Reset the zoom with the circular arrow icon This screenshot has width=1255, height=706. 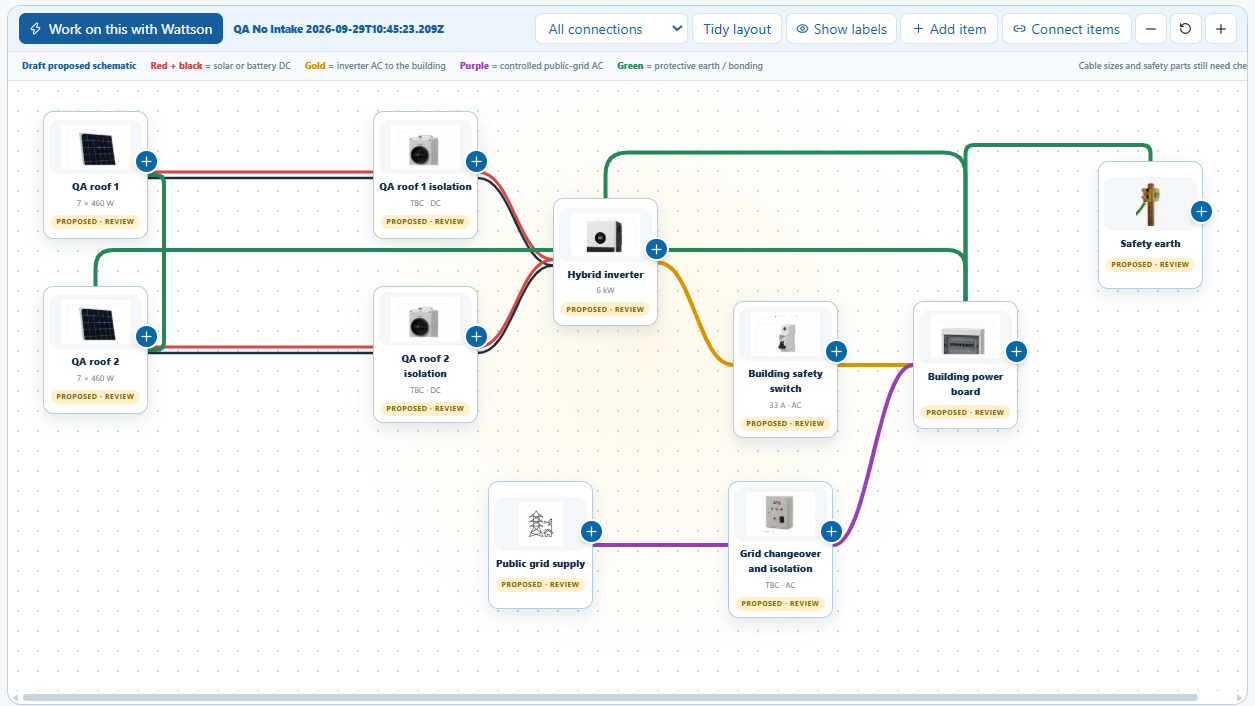(1185, 29)
